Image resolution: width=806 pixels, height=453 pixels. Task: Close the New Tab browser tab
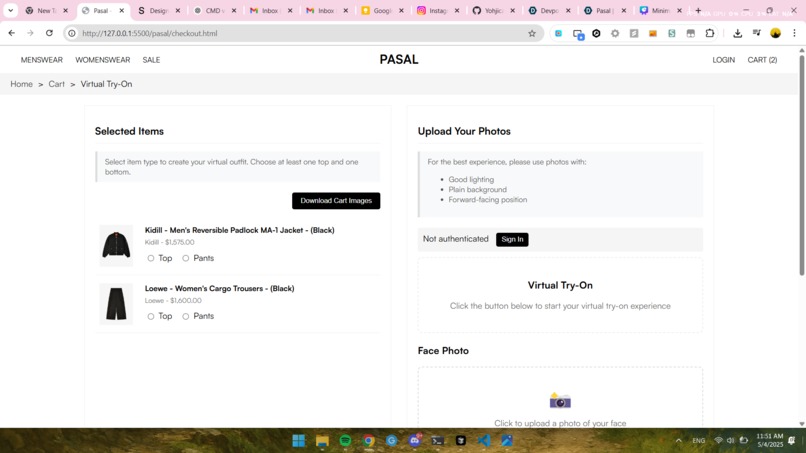point(65,10)
